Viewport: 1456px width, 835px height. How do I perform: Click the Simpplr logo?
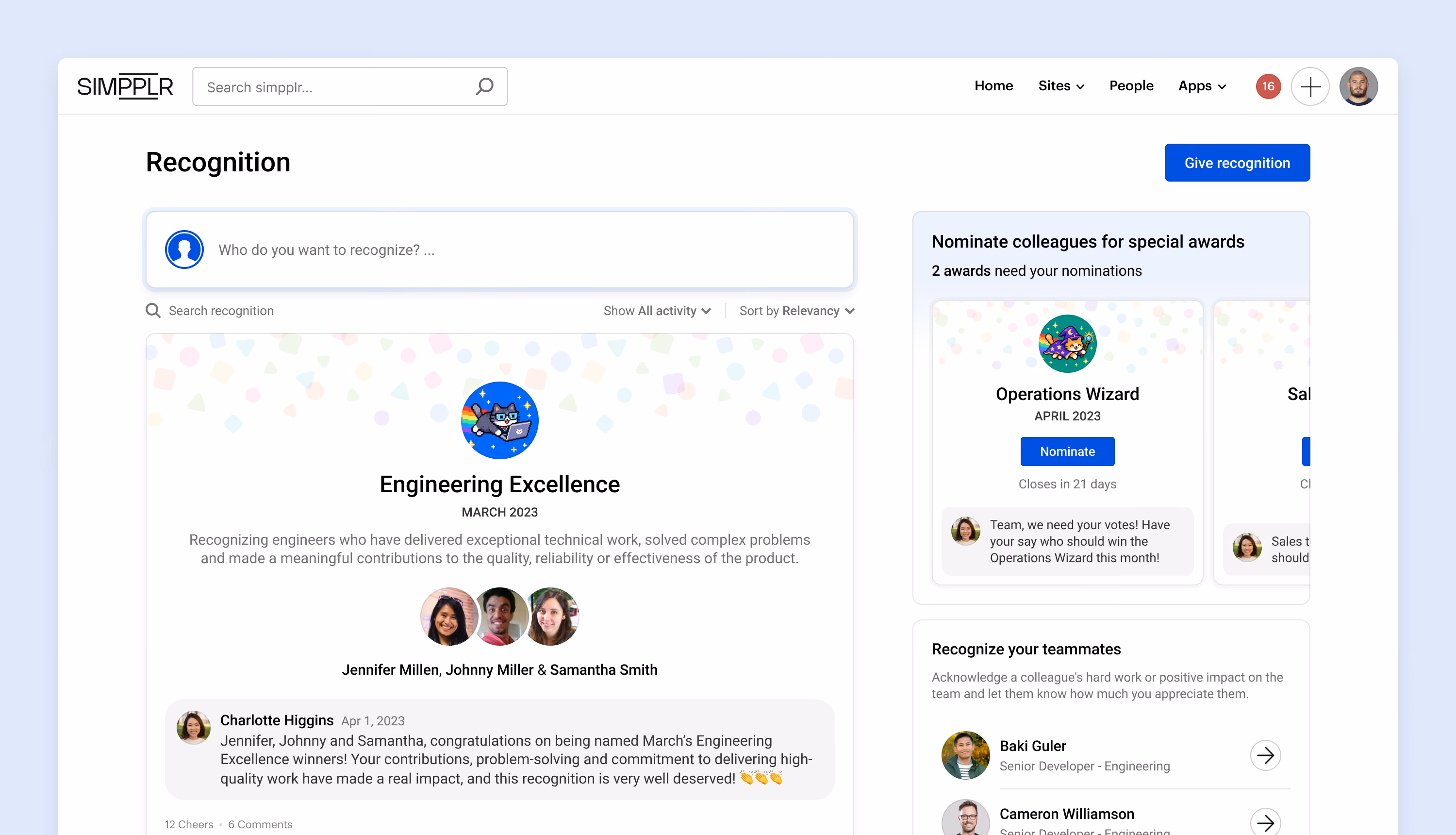[x=125, y=86]
